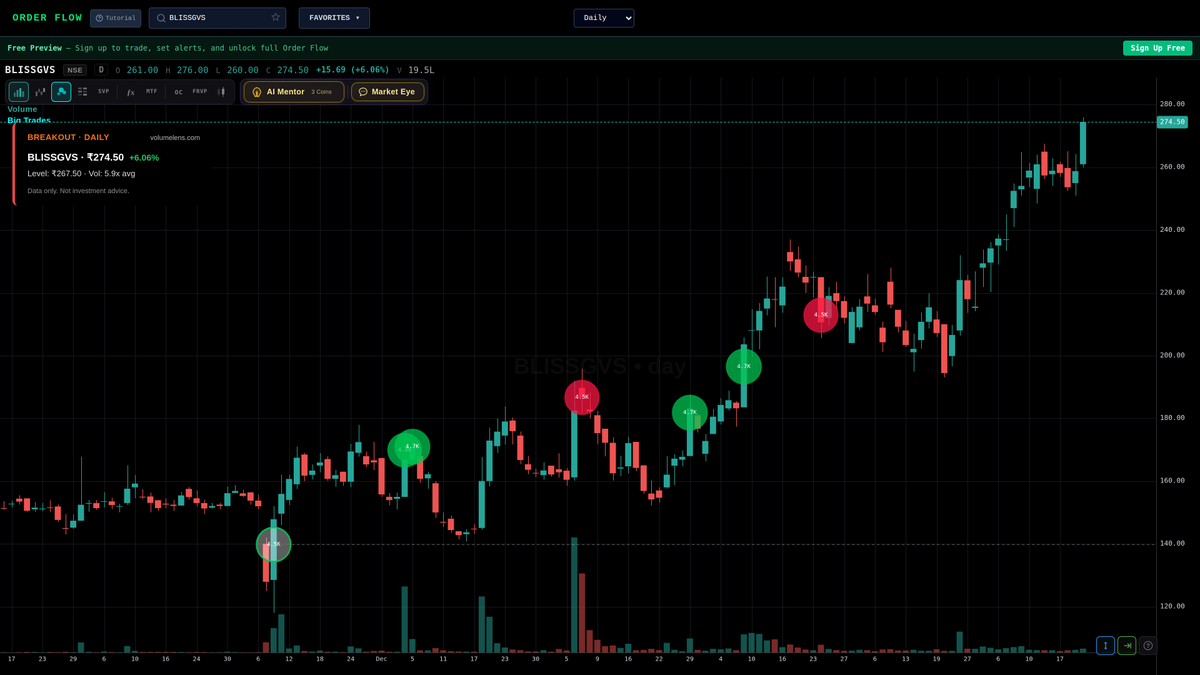This screenshot has width=1200, height=675.
Task: Toggle the Big Trades bubble overlay icon
Action: tap(60, 91)
